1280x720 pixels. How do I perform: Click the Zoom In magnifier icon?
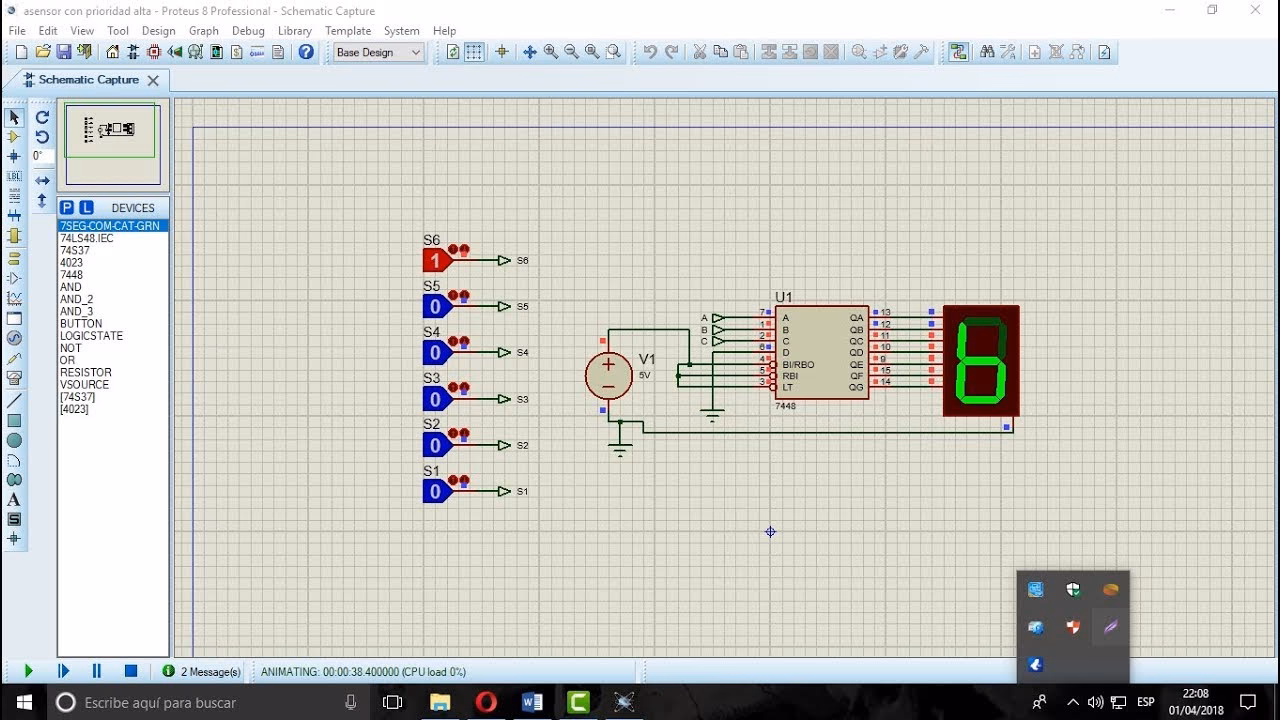pos(550,52)
